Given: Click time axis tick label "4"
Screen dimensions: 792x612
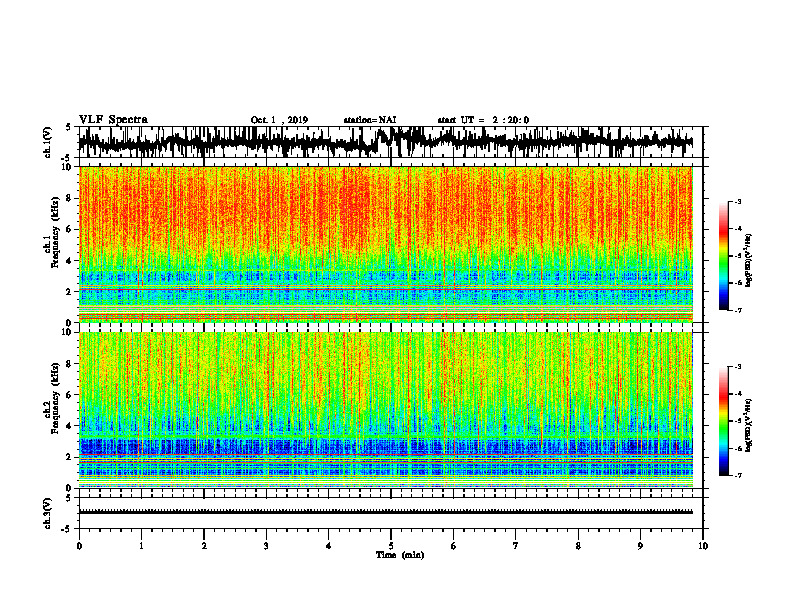Looking at the screenshot, I should coord(329,546).
